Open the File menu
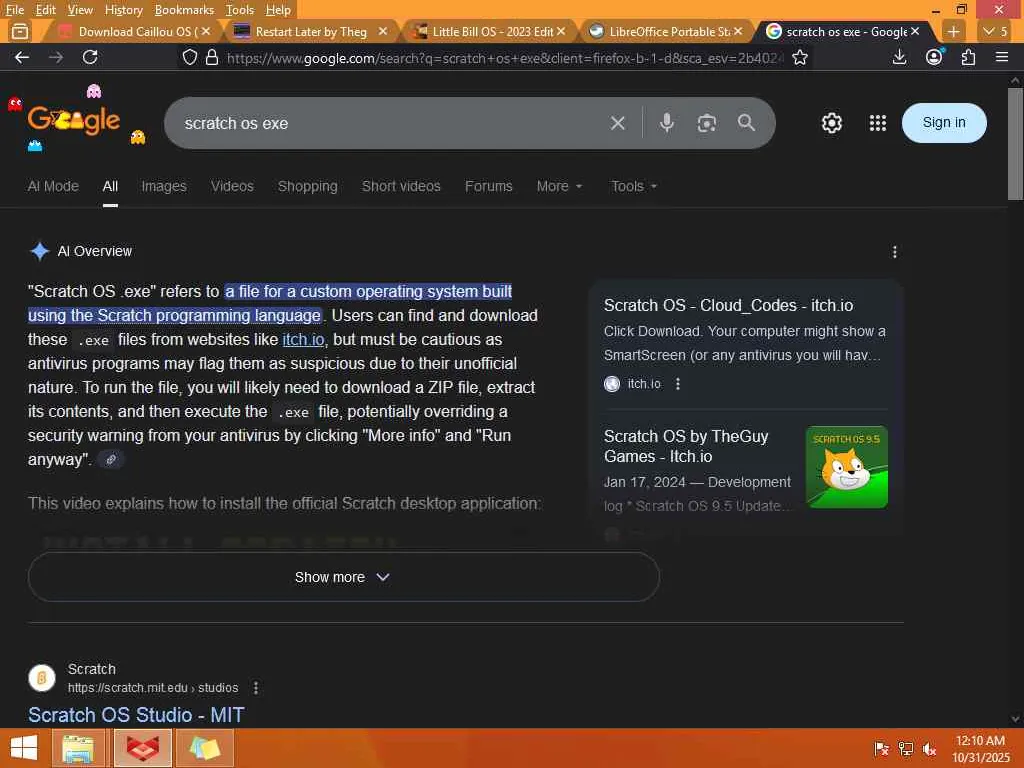The width and height of the screenshot is (1024, 768). tap(14, 10)
